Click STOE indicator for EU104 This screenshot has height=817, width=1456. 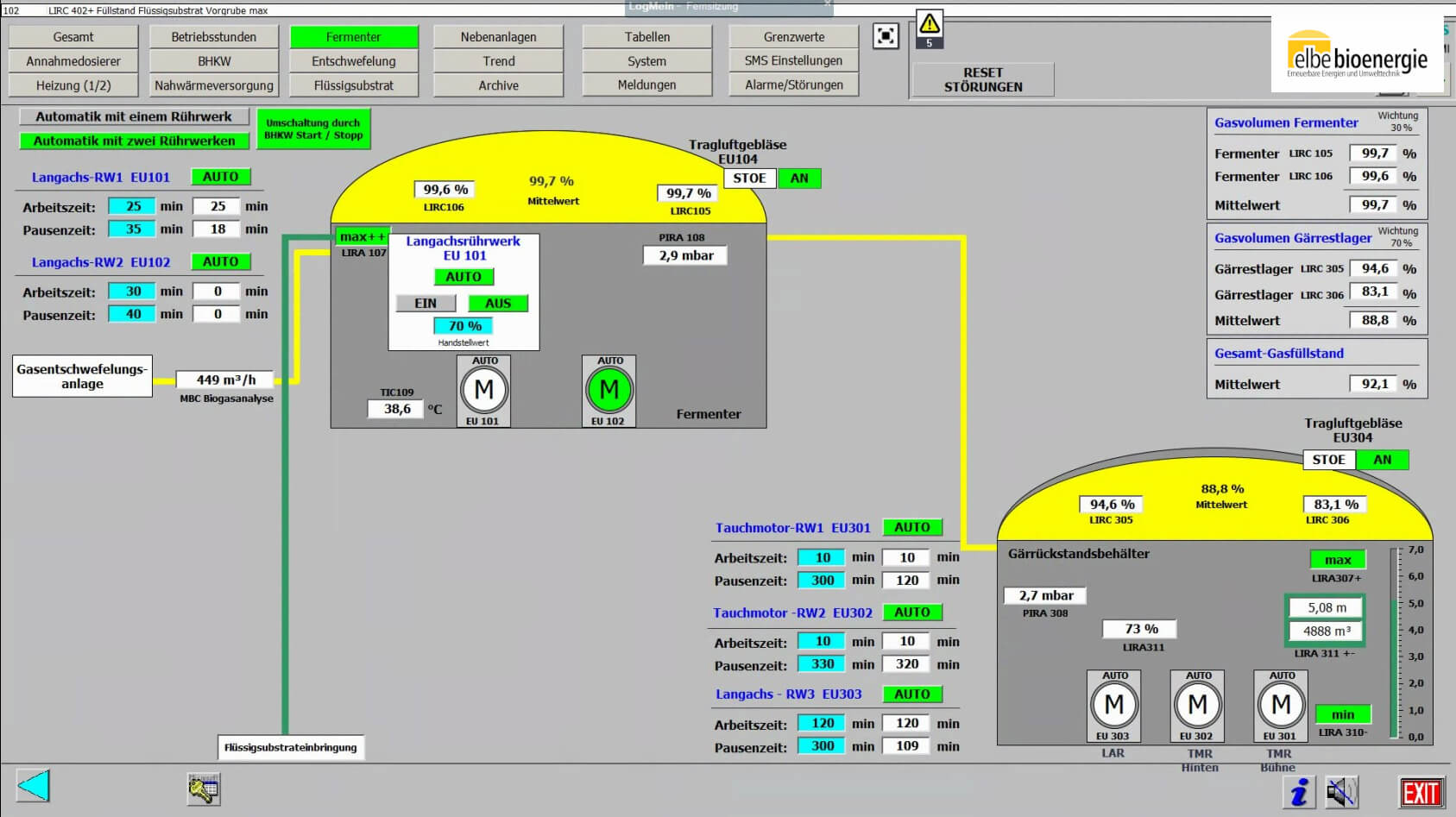coord(749,179)
